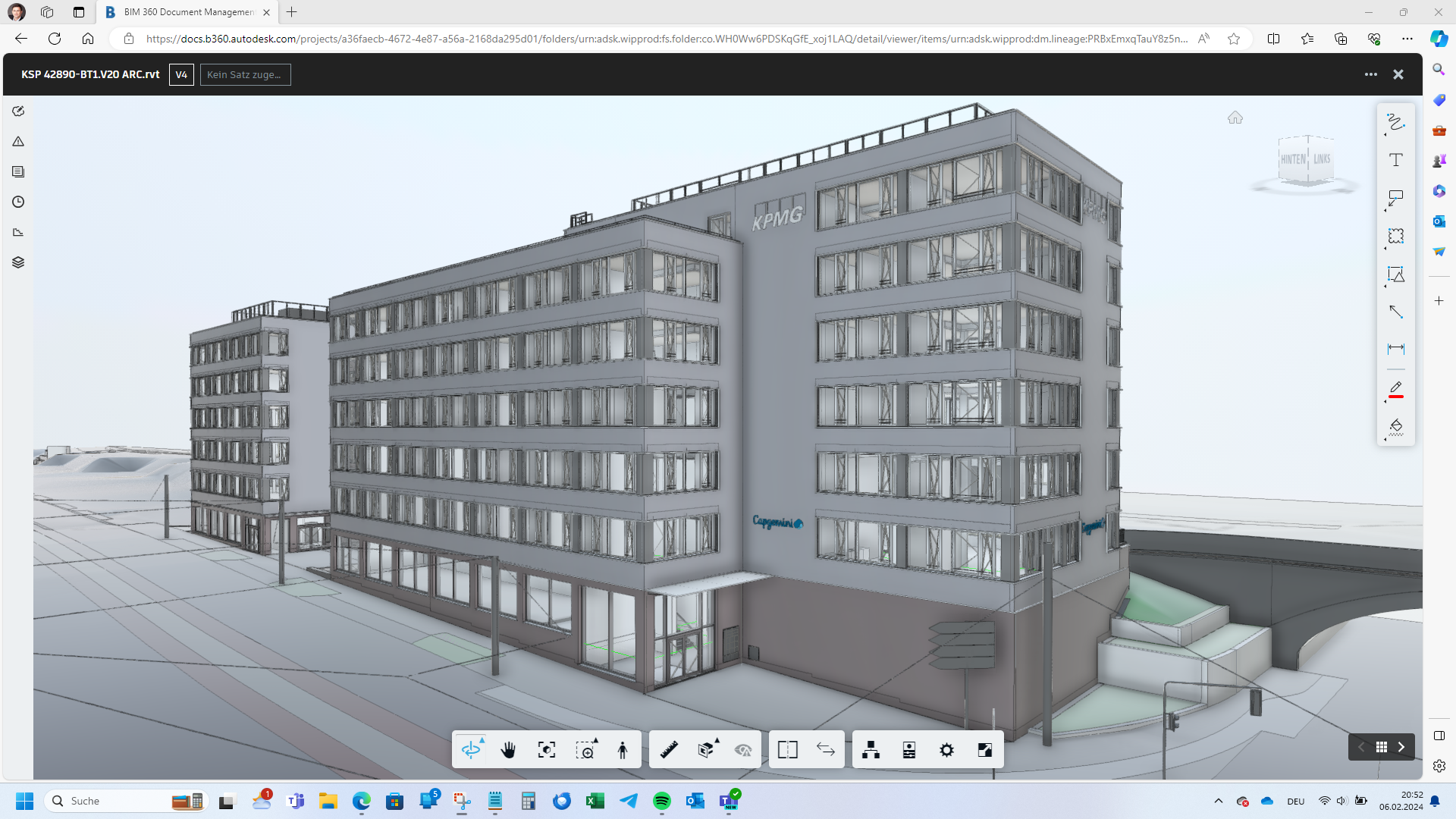Viewport: 1456px width, 819px height.
Task: Click the Home view button near view cube
Action: [x=1235, y=118]
